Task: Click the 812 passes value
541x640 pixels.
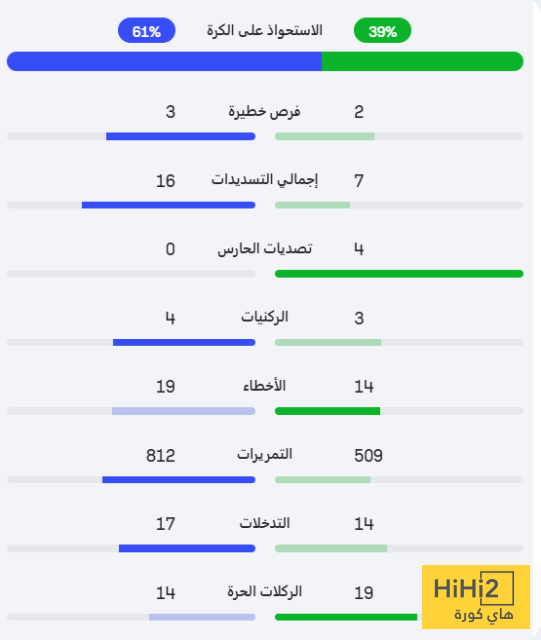Action: 160,456
